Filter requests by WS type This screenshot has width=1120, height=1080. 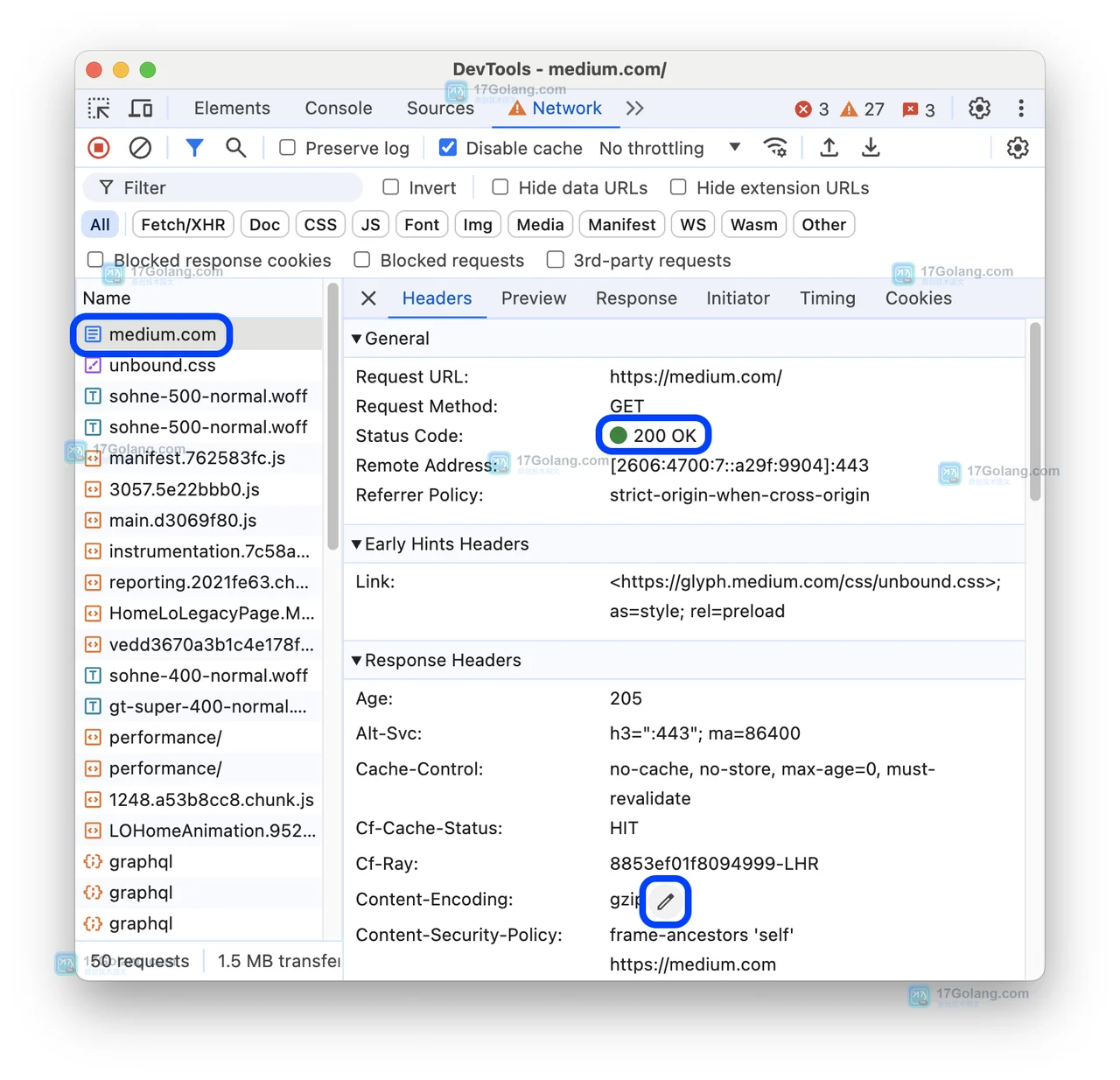tap(693, 225)
